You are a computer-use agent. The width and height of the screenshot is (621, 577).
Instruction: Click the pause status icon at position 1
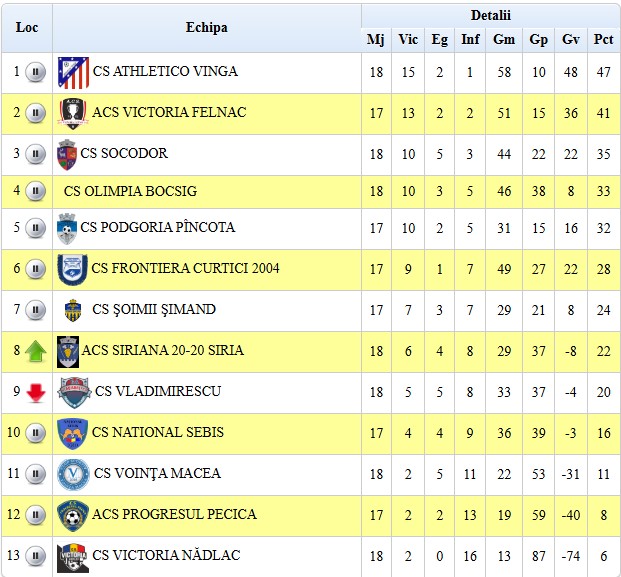tap(36, 72)
